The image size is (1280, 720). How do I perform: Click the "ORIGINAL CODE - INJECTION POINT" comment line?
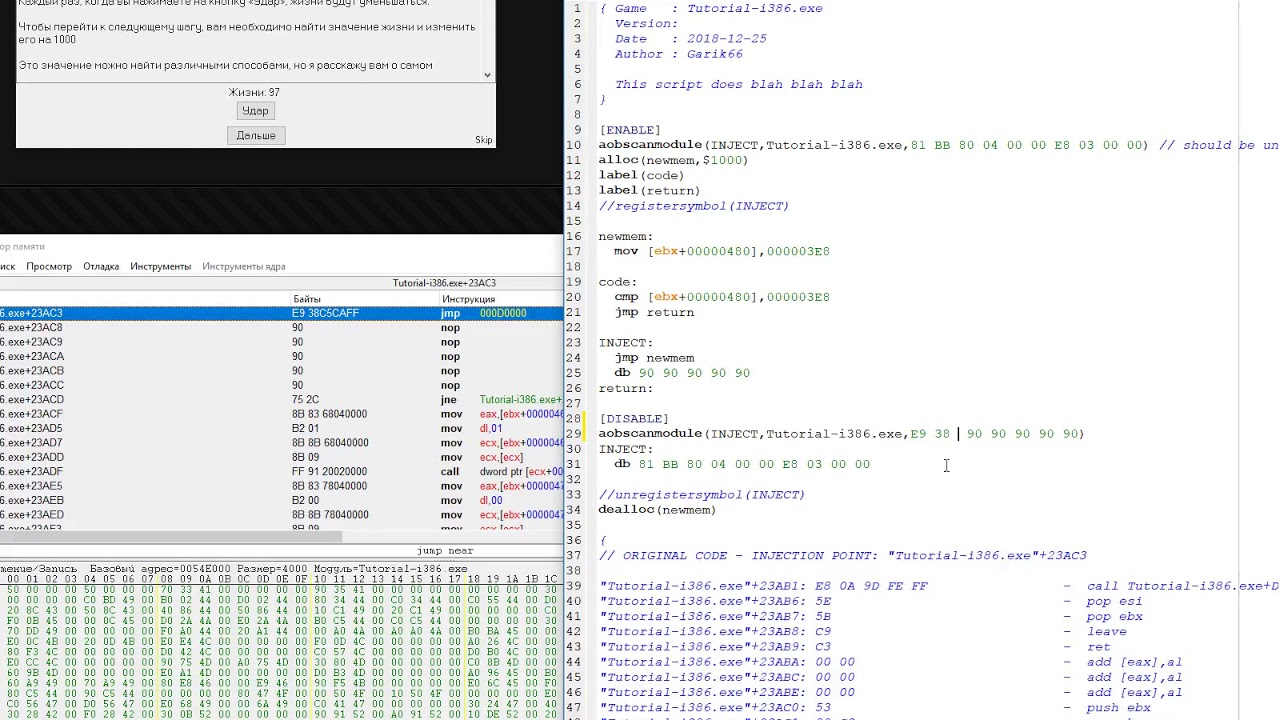(x=843, y=556)
